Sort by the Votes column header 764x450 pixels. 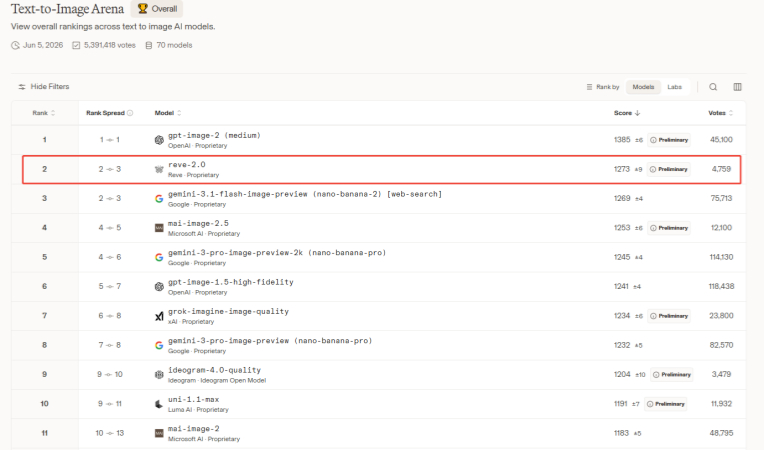click(720, 113)
